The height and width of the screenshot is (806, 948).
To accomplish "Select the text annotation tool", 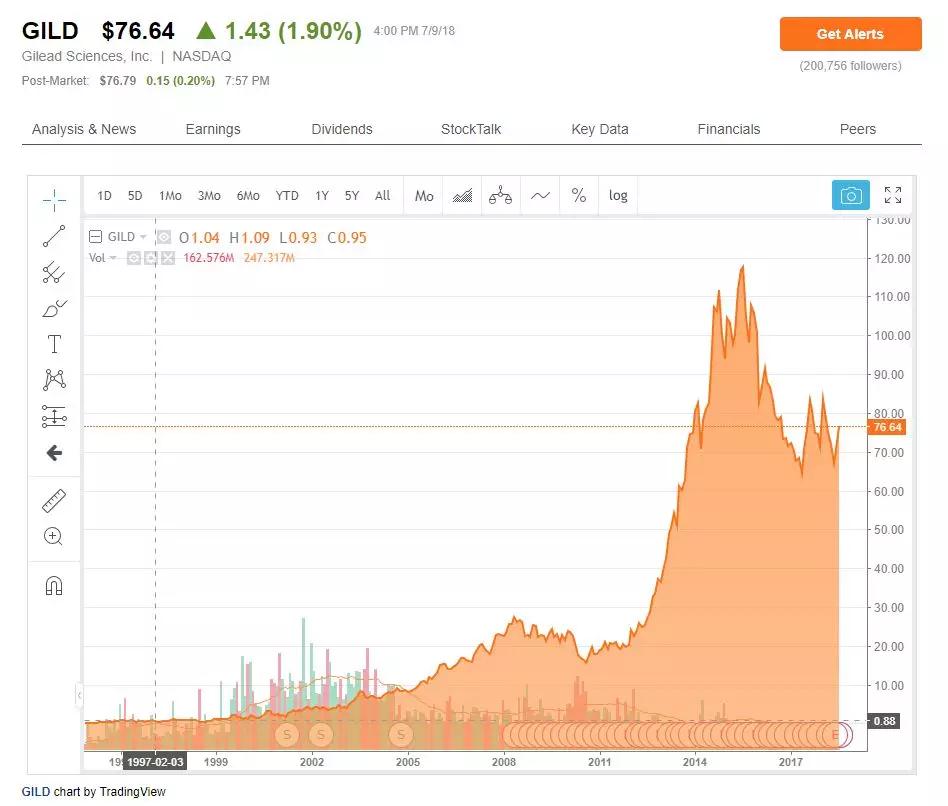I will coord(54,345).
